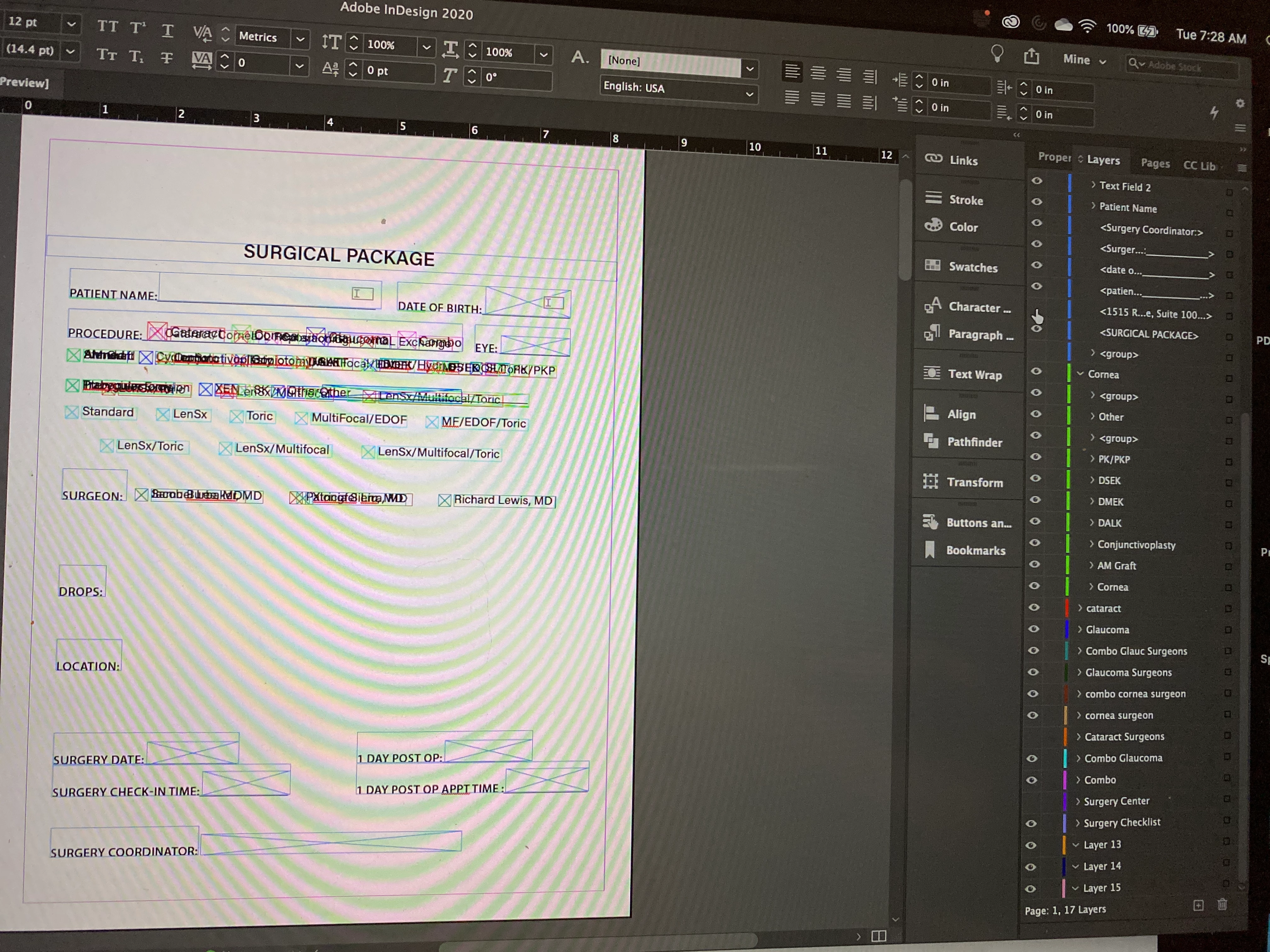Collapse the Cornea layer
This screenshot has height=952, width=1270.
tap(1080, 374)
